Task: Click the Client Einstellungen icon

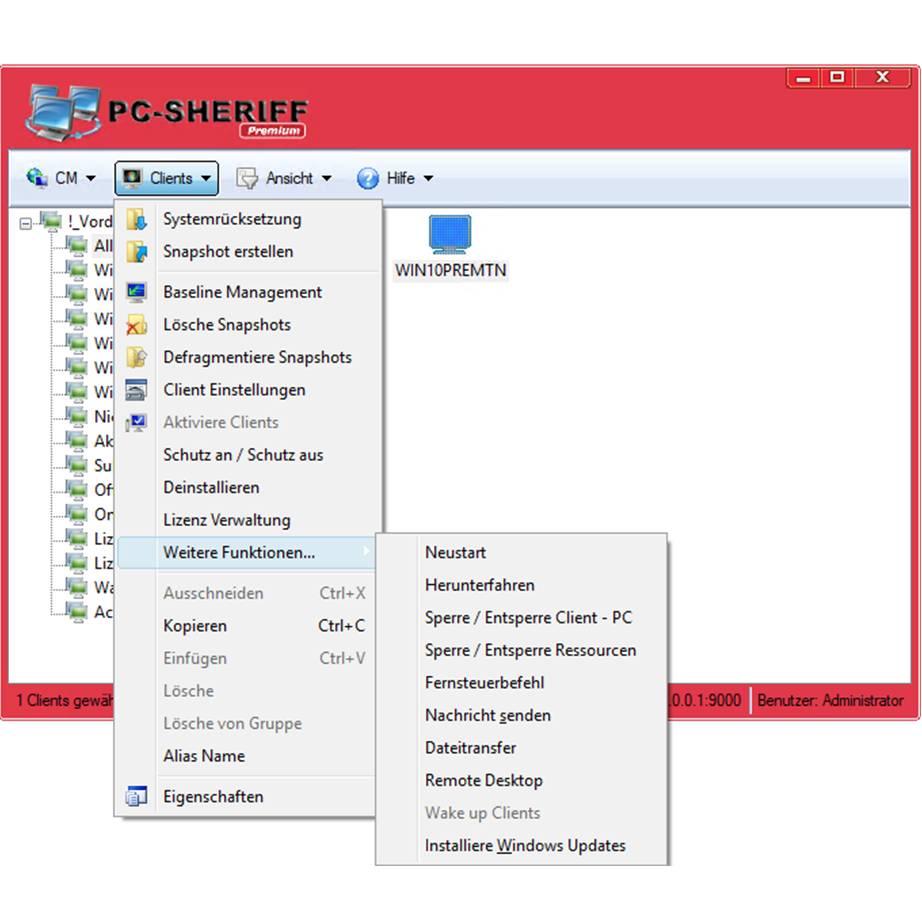Action: (x=136, y=390)
